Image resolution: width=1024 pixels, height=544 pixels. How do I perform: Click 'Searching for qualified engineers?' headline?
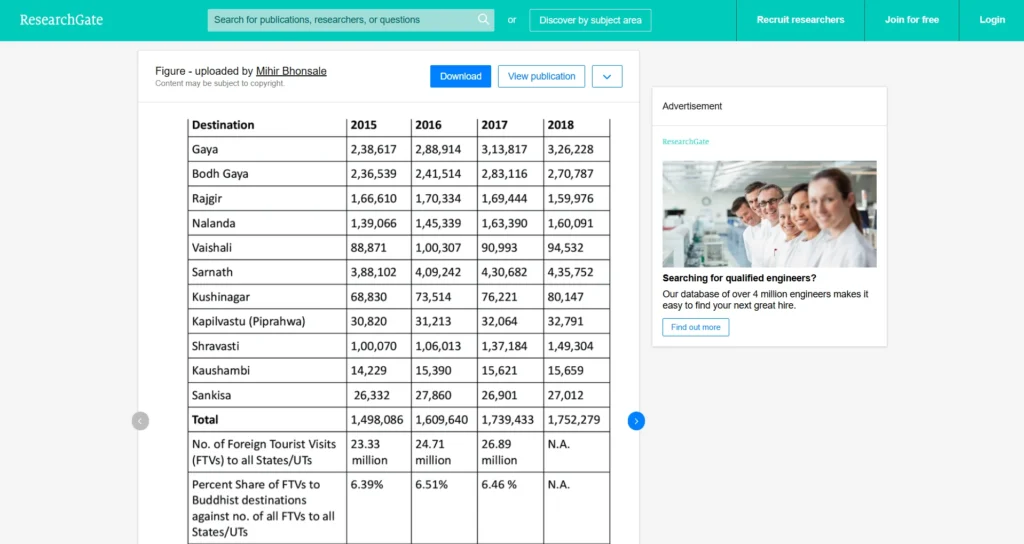coord(739,278)
